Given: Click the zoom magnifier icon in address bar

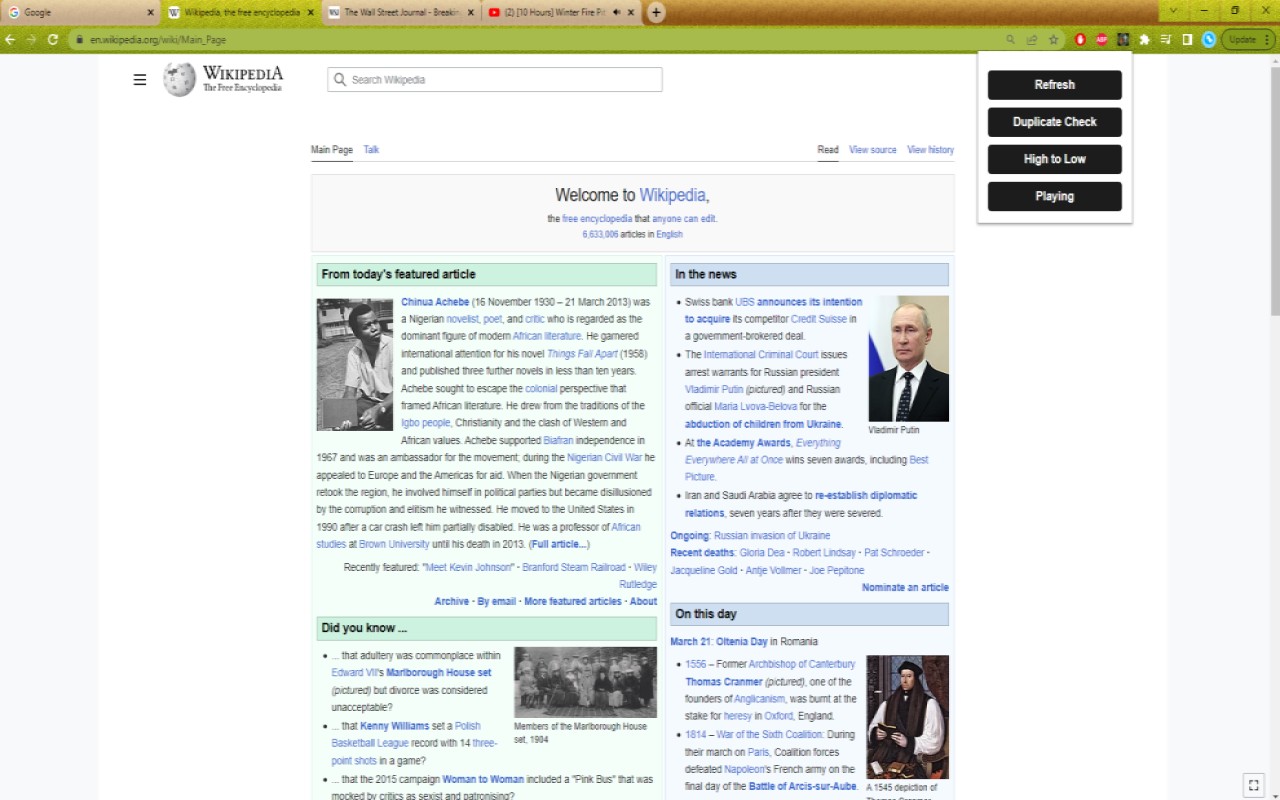Looking at the screenshot, I should [1010, 40].
